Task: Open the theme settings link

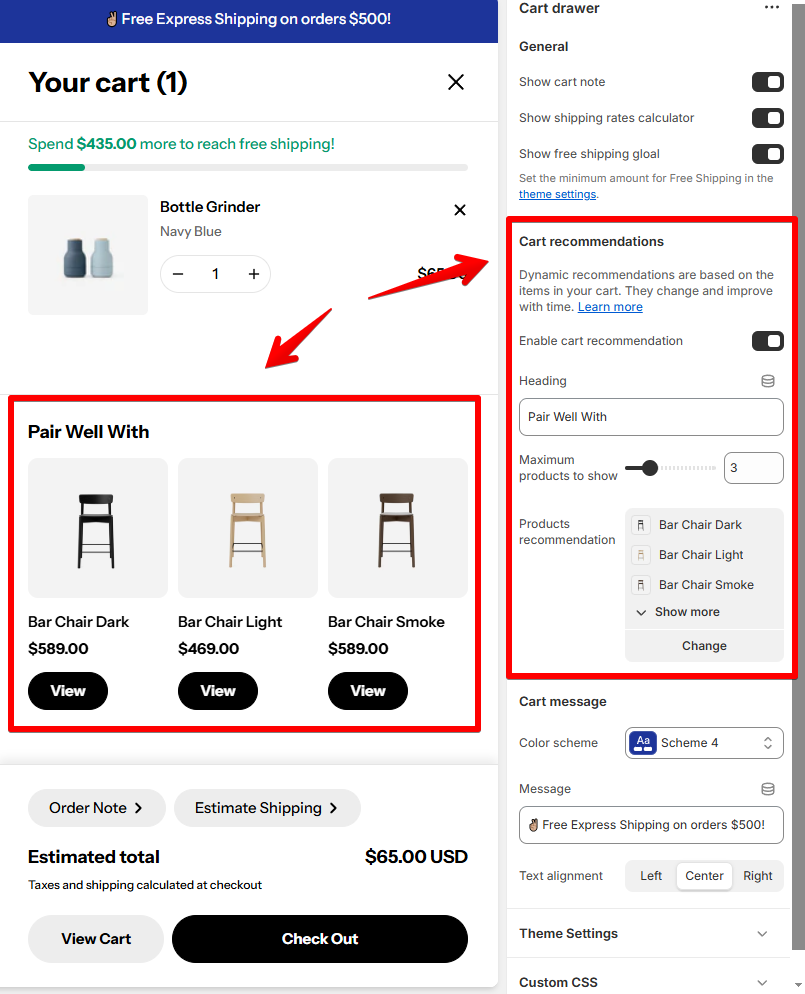Action: pos(557,194)
